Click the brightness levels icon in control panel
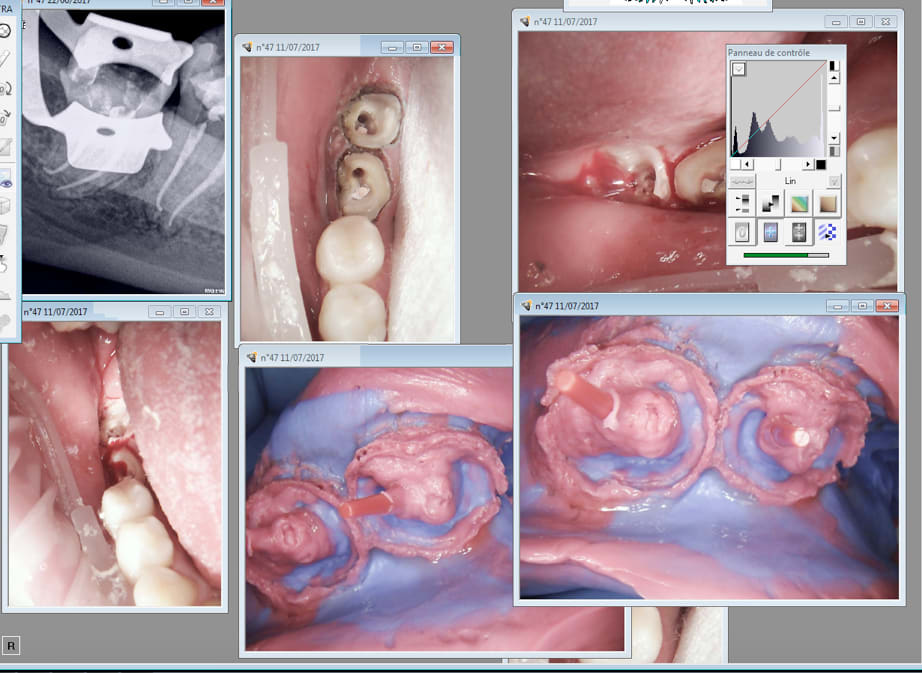The width and height of the screenshot is (922, 673). tap(742, 204)
